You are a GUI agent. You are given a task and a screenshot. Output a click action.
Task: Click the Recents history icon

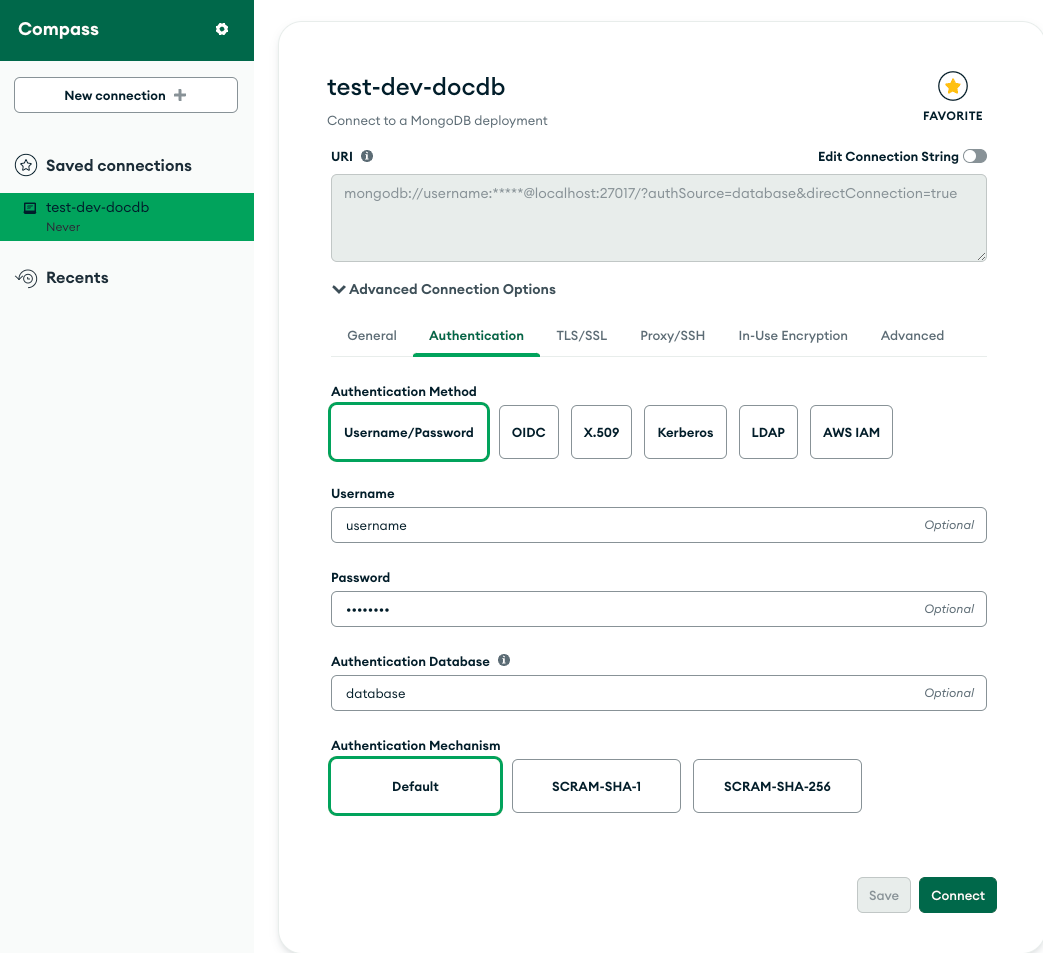tap(26, 277)
